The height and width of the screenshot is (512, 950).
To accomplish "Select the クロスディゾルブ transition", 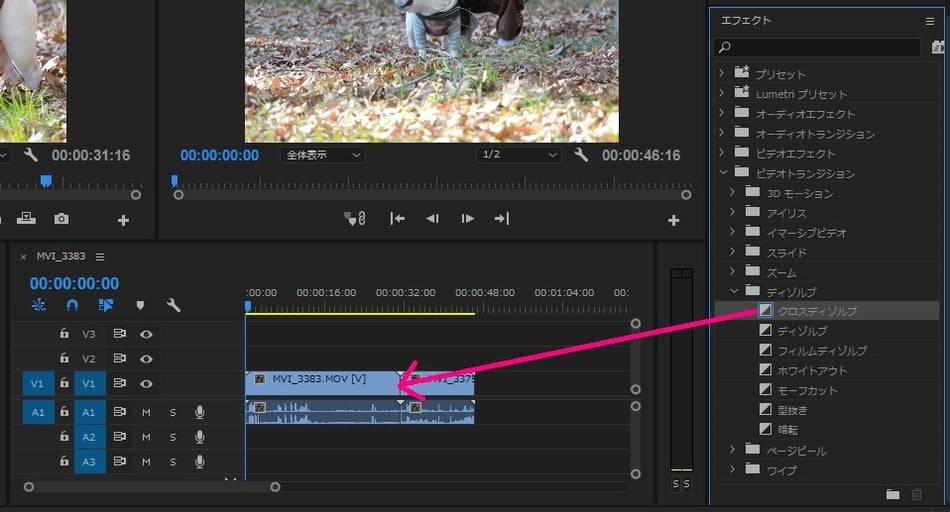I will coord(817,311).
